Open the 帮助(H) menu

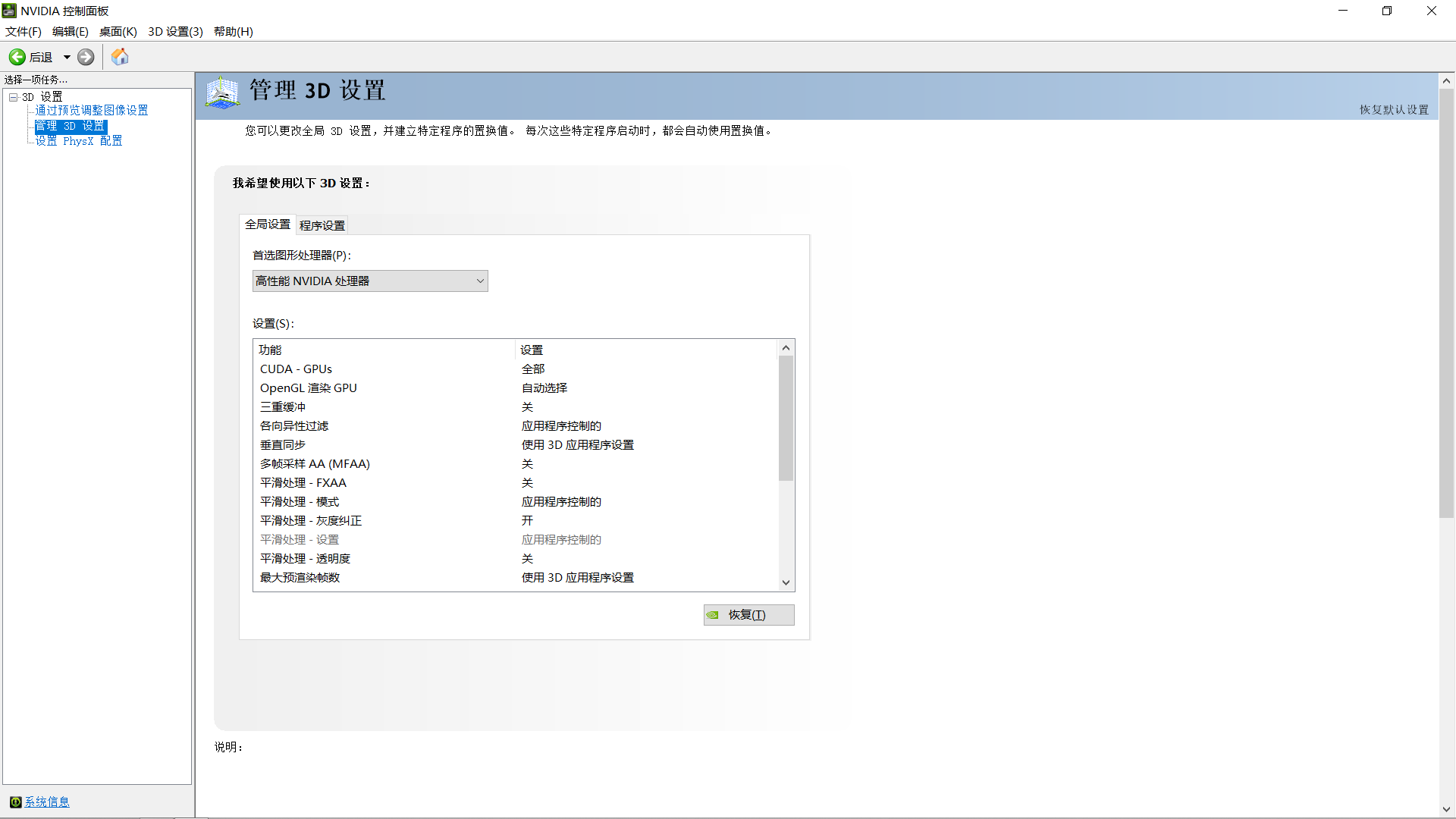coord(234,32)
